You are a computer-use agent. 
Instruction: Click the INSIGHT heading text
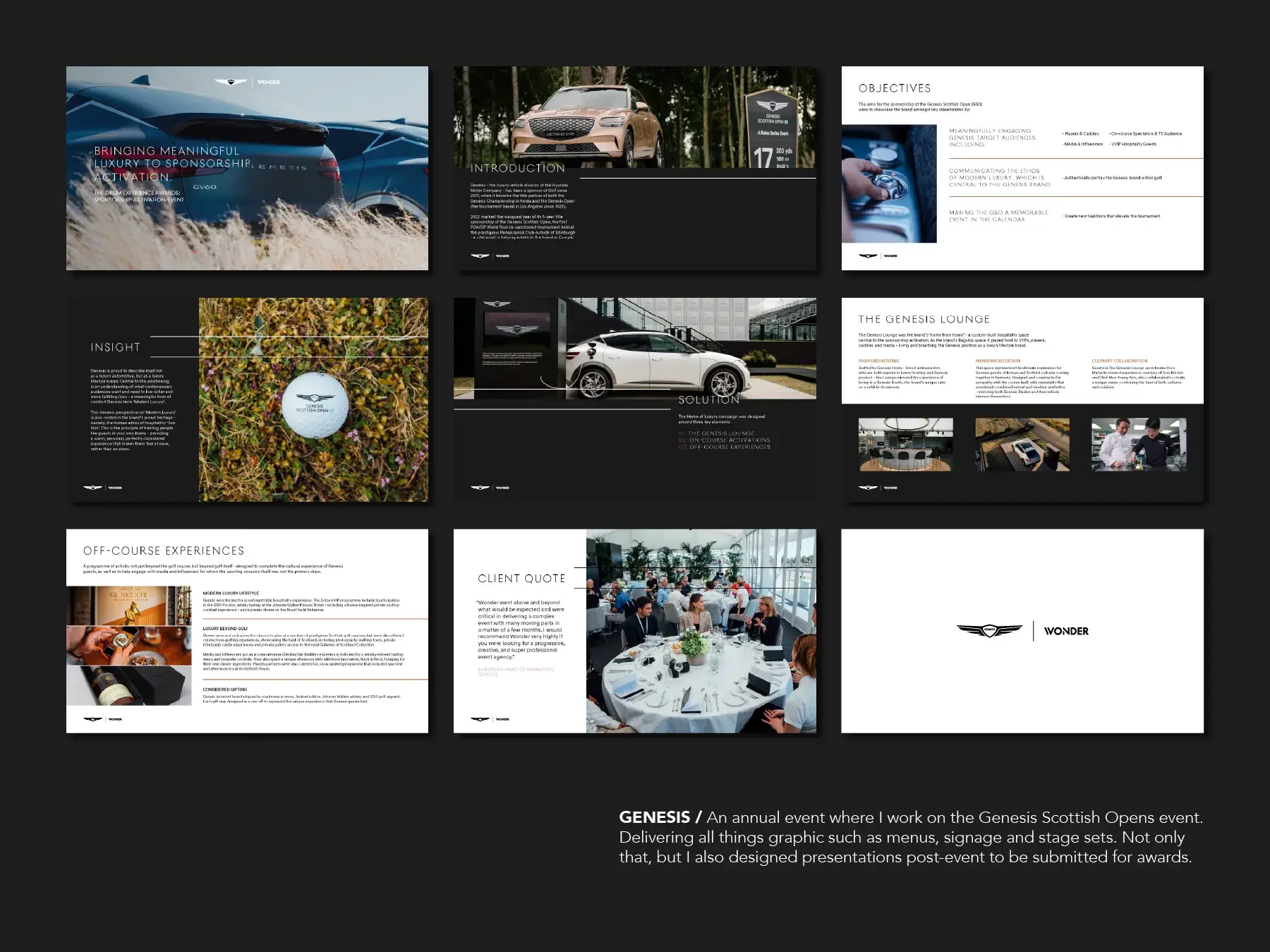coord(116,347)
